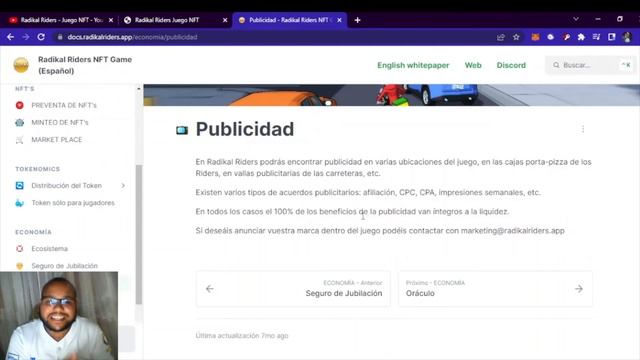
Task: Click the banner image at page top
Action: pos(391,95)
